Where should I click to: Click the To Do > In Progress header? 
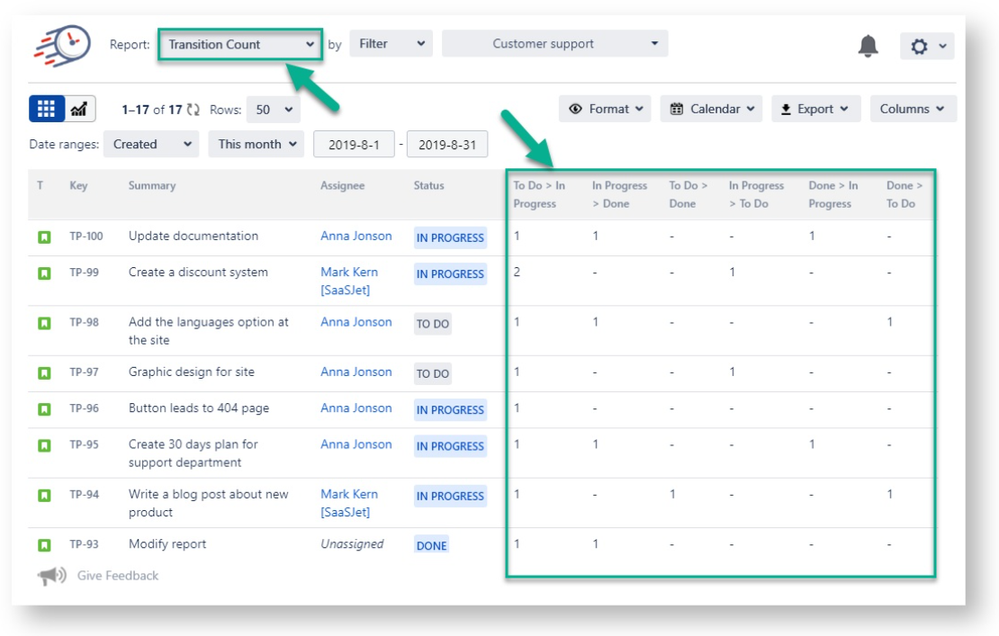[x=539, y=194]
